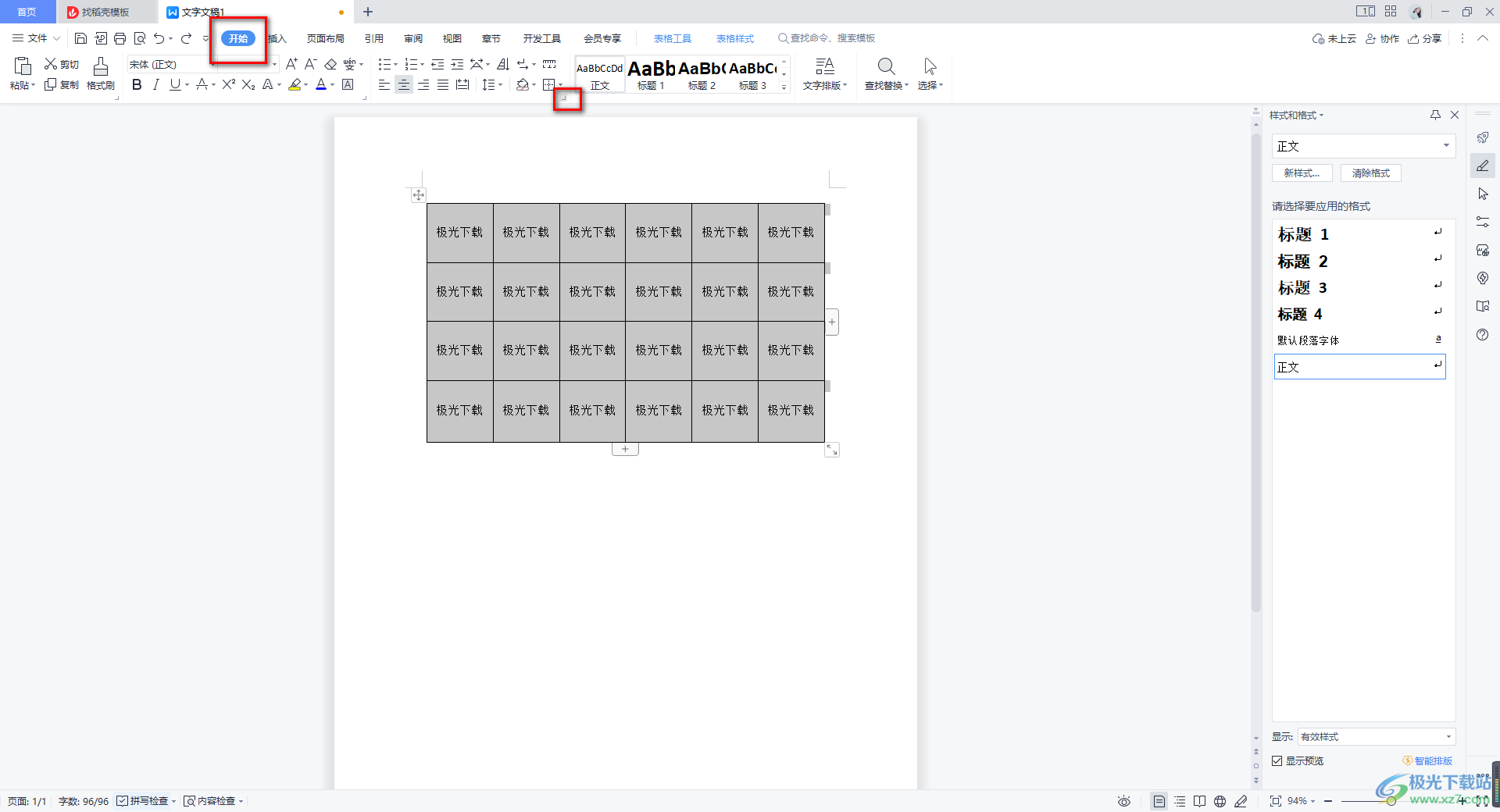Add a table row with the bottom plus
Screen dimensions: 1500x812
tap(625, 449)
